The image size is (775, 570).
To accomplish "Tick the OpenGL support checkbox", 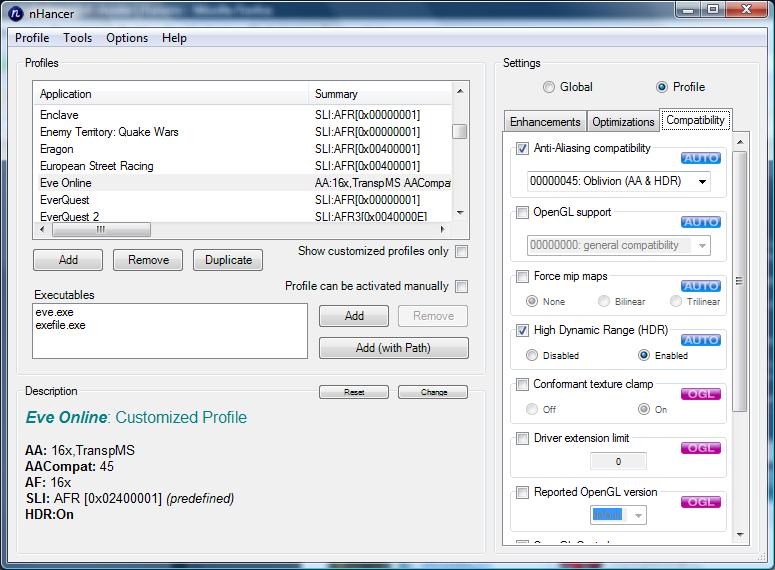I will point(522,213).
